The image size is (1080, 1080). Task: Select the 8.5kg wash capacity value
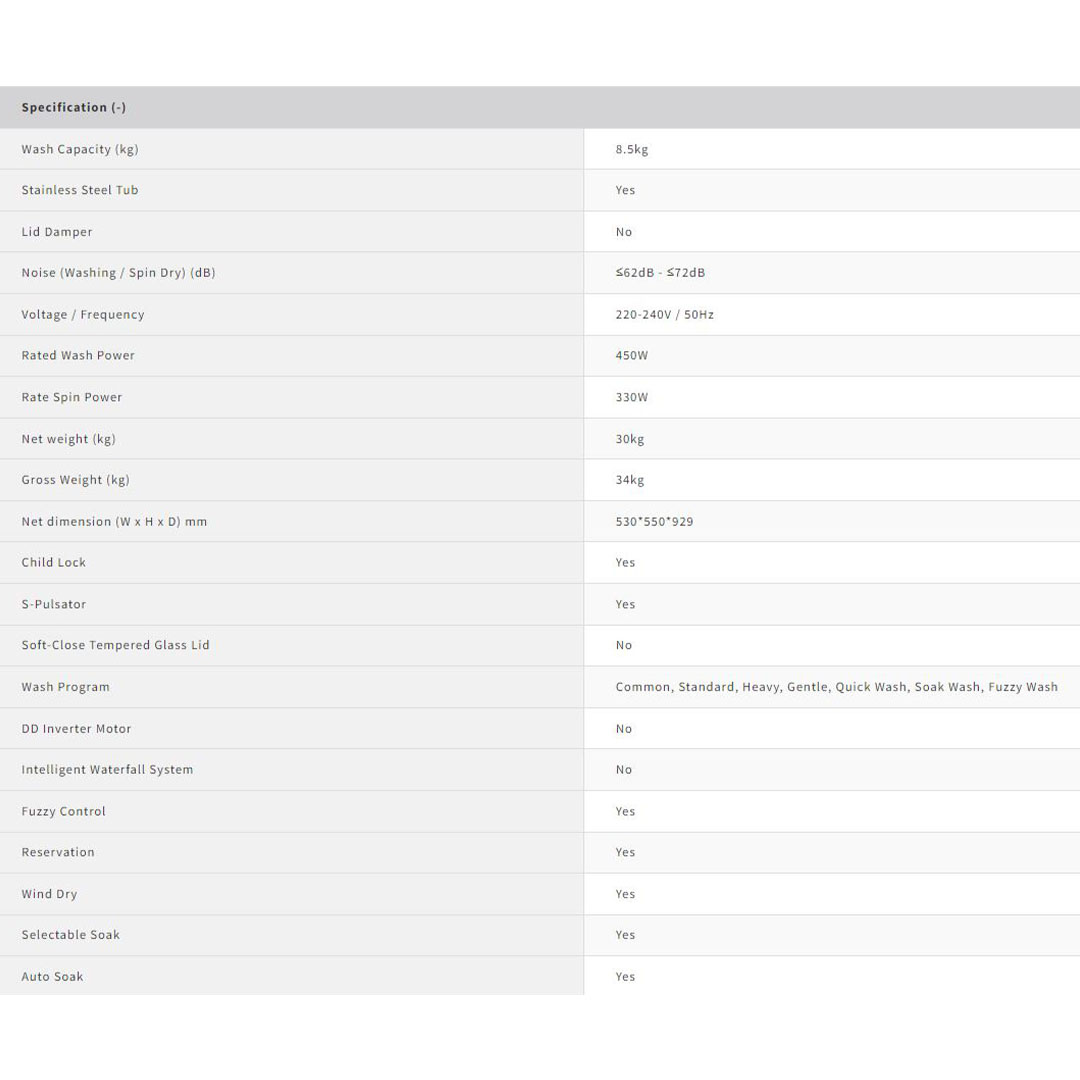point(632,149)
